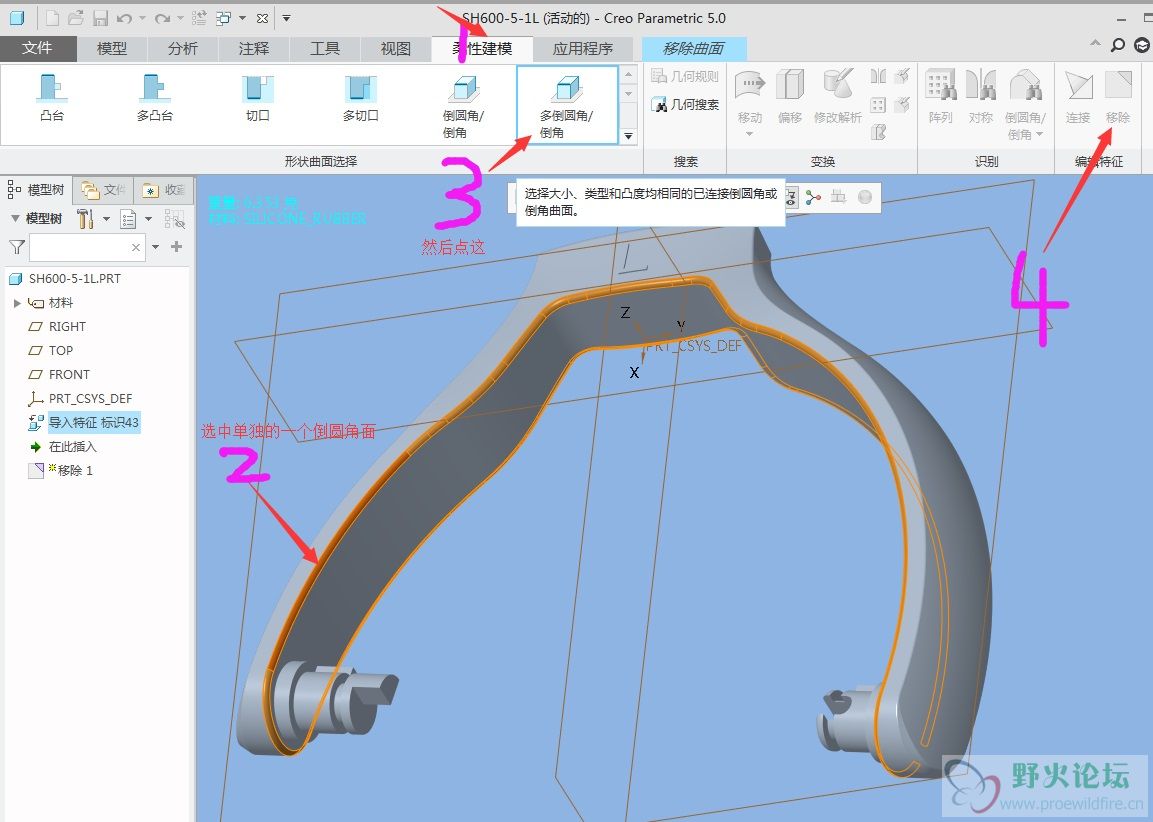
Task: Select the 凸台 shape surface tool
Action: tap(51, 98)
